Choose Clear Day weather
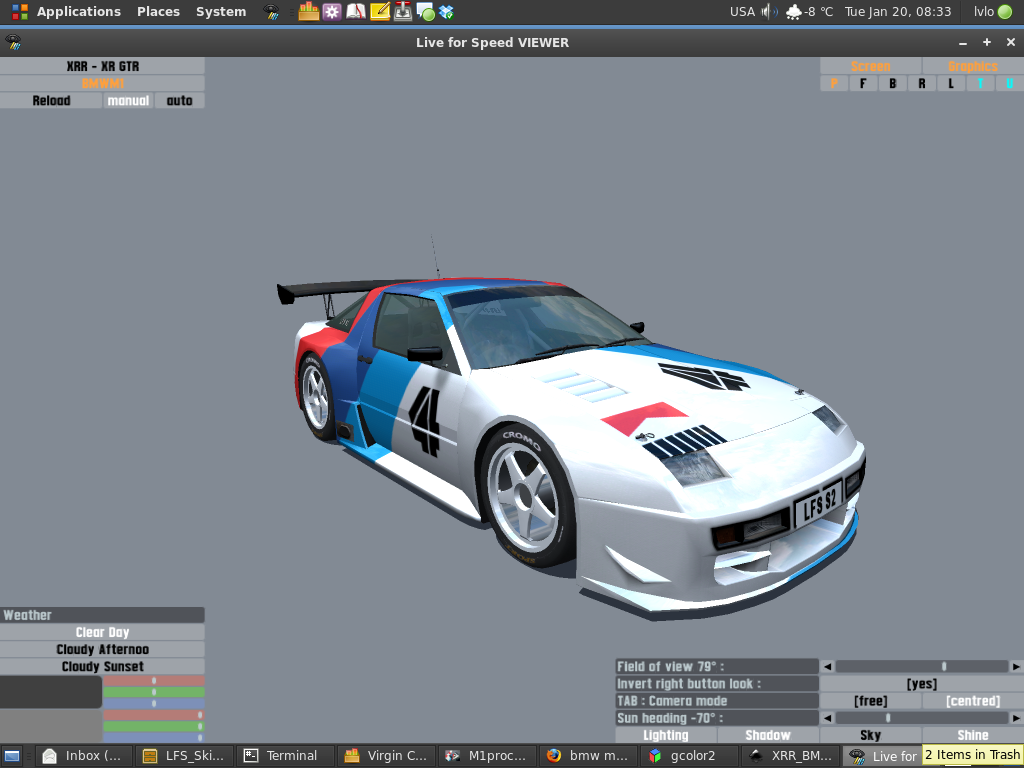 103,632
